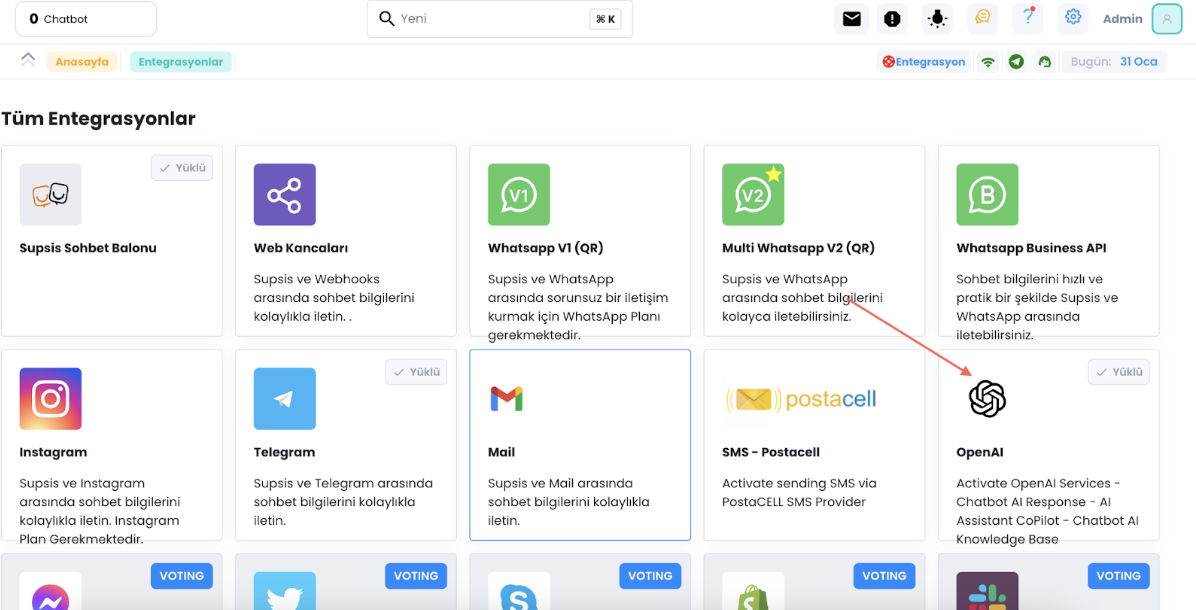The width and height of the screenshot is (1196, 610).
Task: Open the Whatsapp Business API title
Action: pyautogui.click(x=1031, y=248)
